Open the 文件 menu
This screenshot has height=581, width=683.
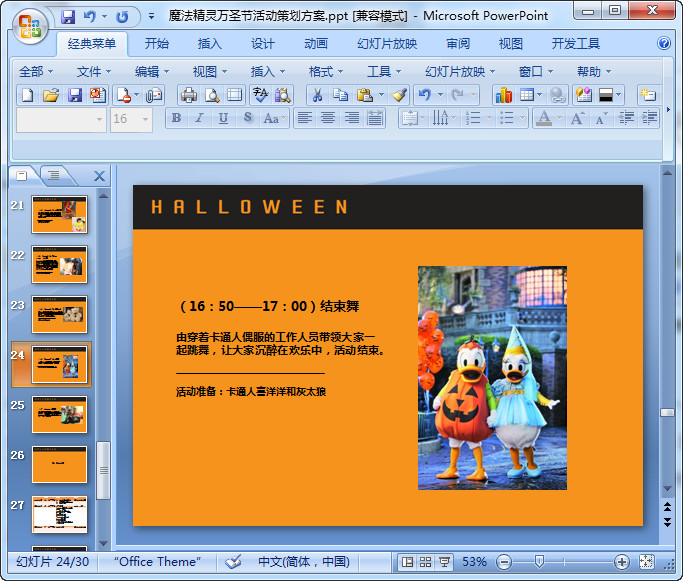[x=94, y=71]
